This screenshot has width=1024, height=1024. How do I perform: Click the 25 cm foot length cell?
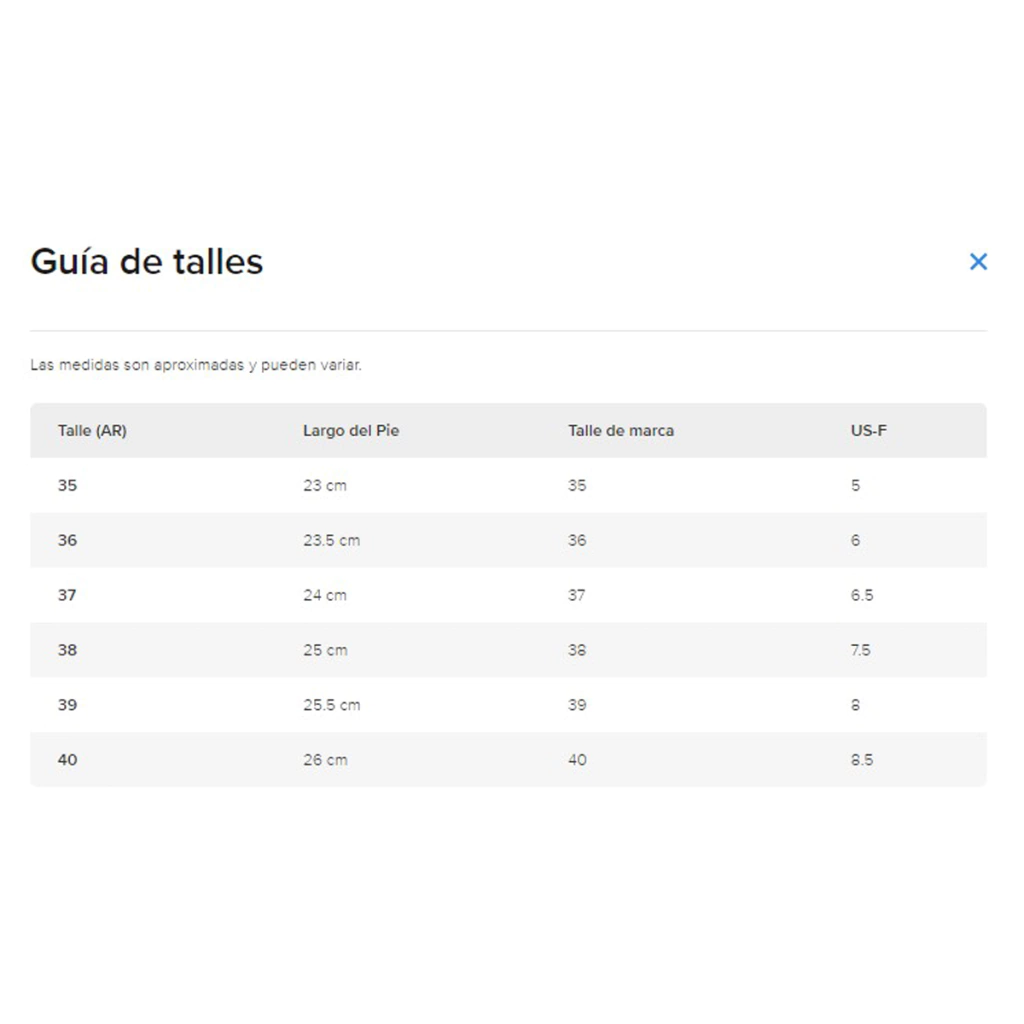325,651
